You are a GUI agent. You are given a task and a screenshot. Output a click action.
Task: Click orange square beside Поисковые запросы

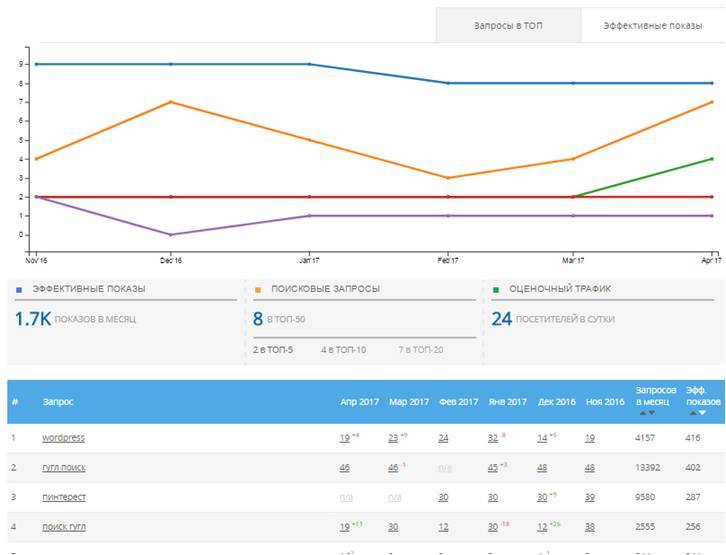click(257, 289)
